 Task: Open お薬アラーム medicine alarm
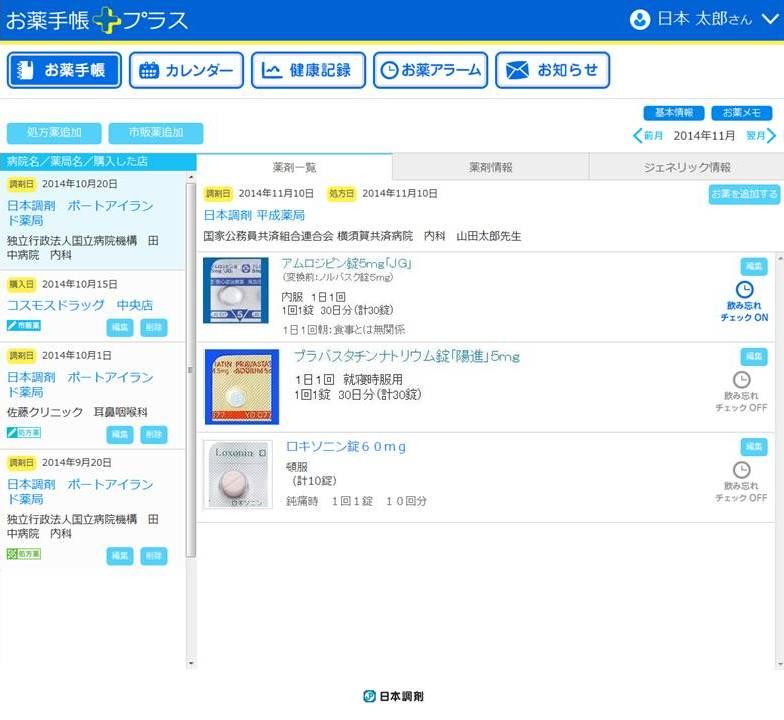[x=430, y=70]
